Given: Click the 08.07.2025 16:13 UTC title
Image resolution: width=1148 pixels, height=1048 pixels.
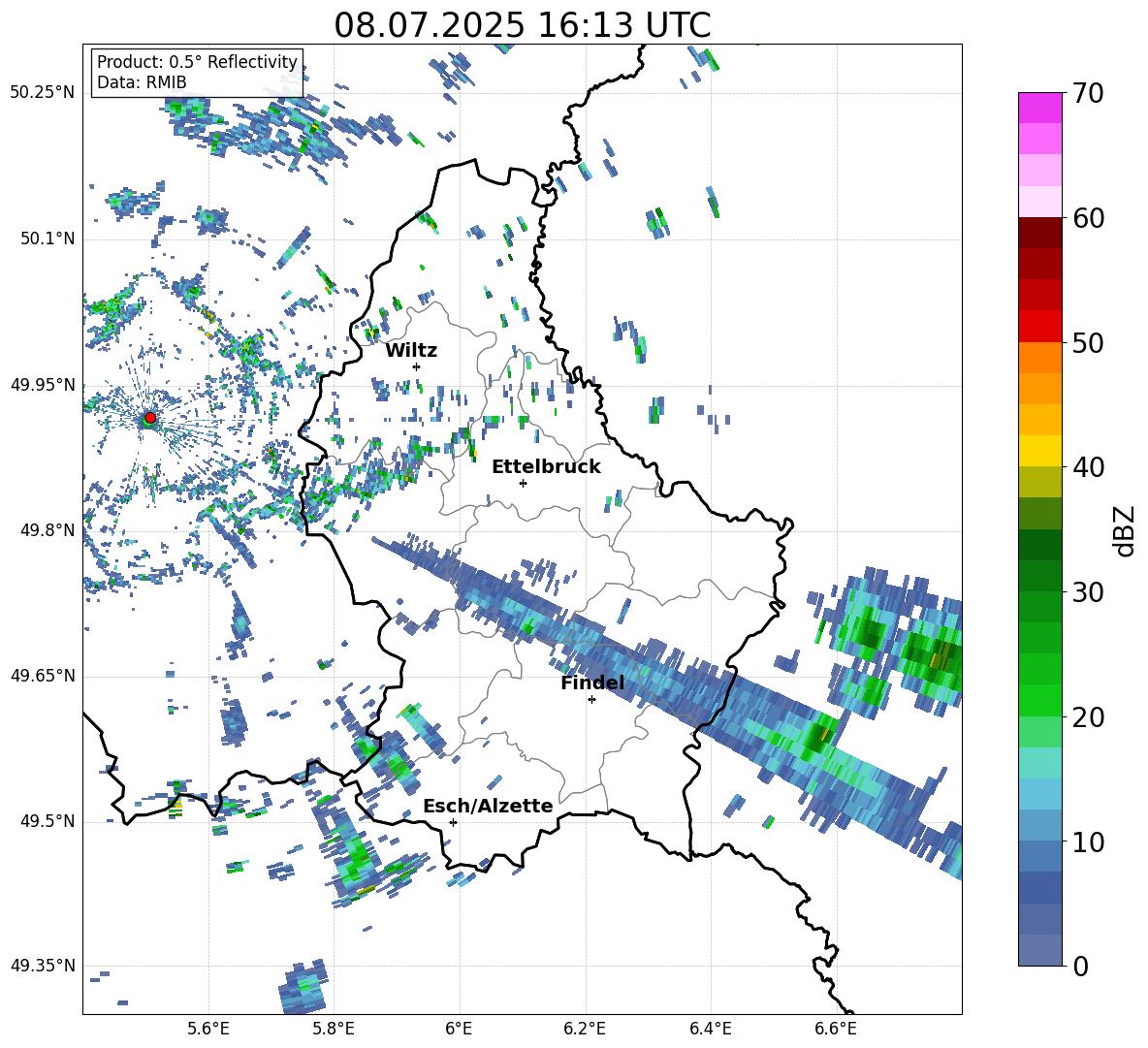Looking at the screenshot, I should [x=522, y=25].
